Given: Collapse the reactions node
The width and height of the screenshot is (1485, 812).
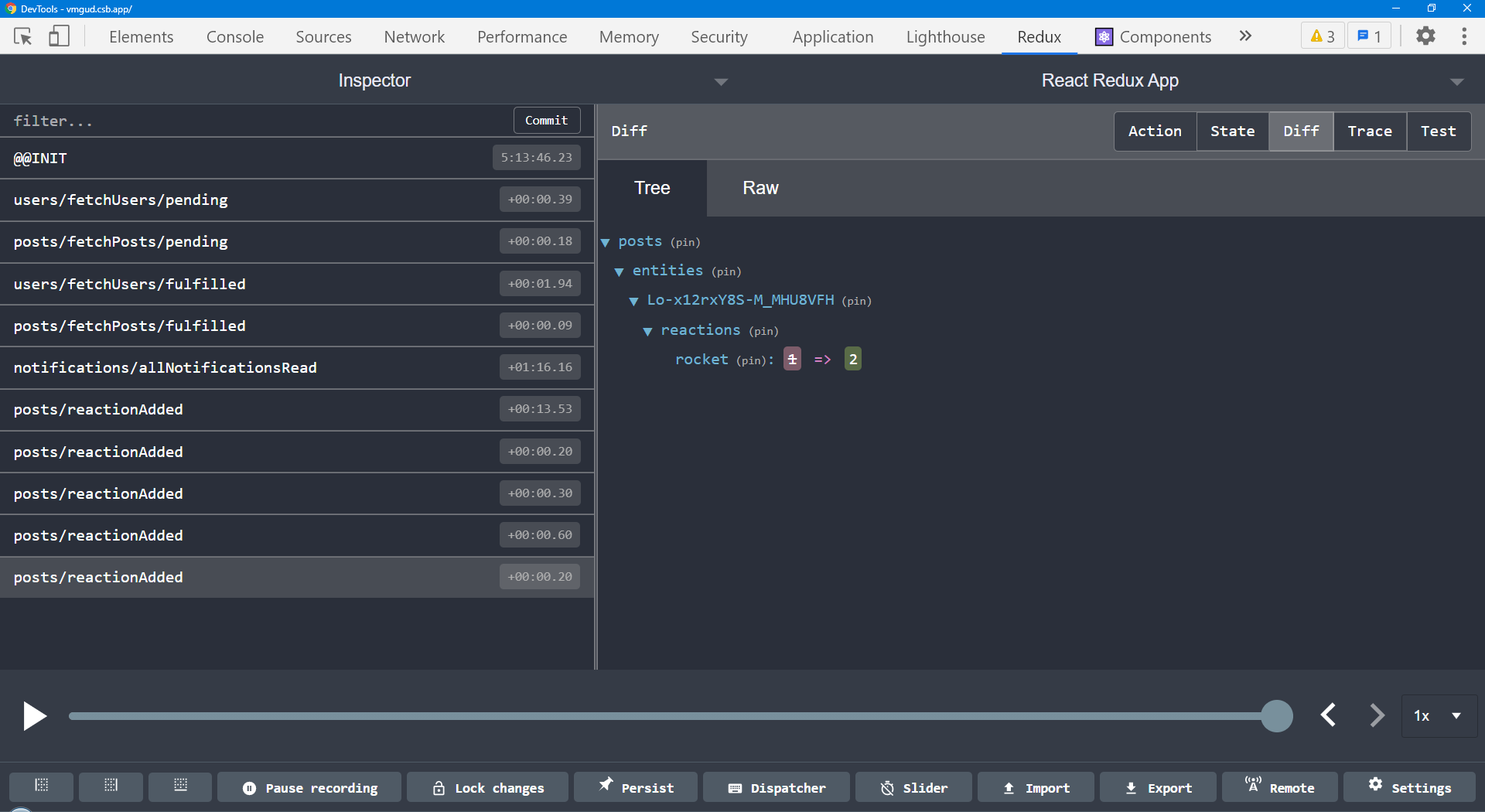Looking at the screenshot, I should coord(648,331).
